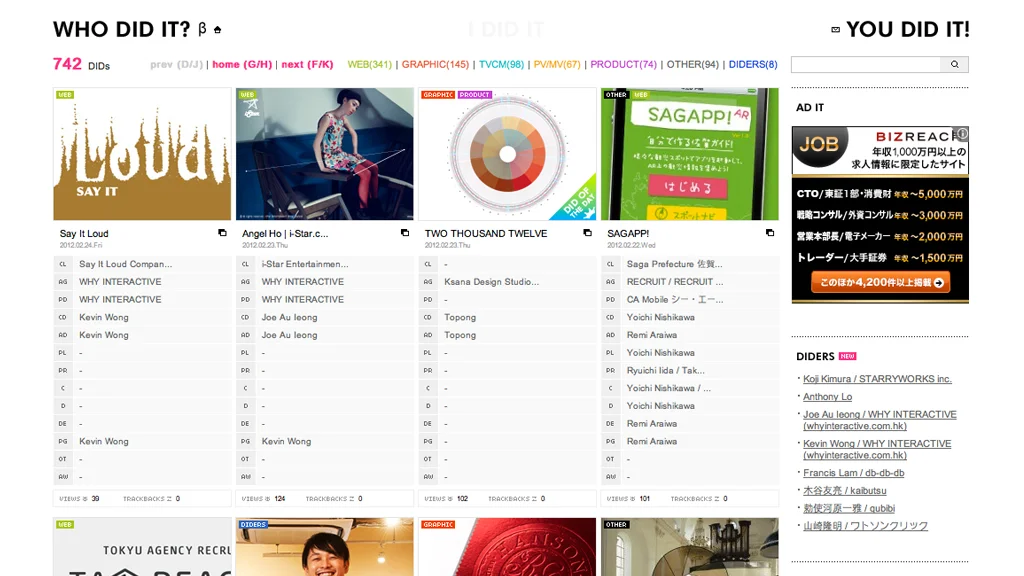Click orange 4,200件以上掲載 ad button
The height and width of the screenshot is (576, 1024).
pos(880,283)
